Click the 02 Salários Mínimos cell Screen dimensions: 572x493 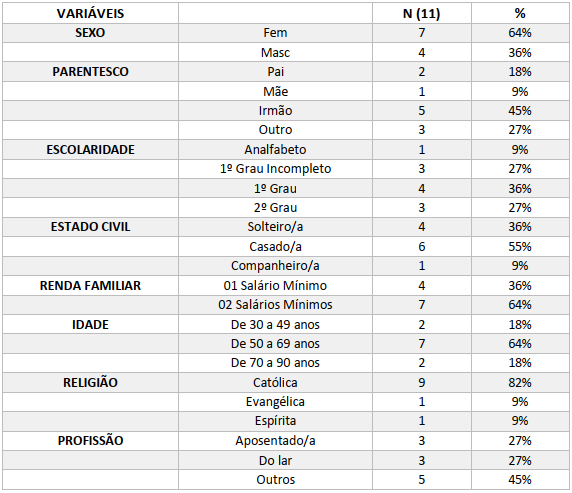(x=275, y=305)
